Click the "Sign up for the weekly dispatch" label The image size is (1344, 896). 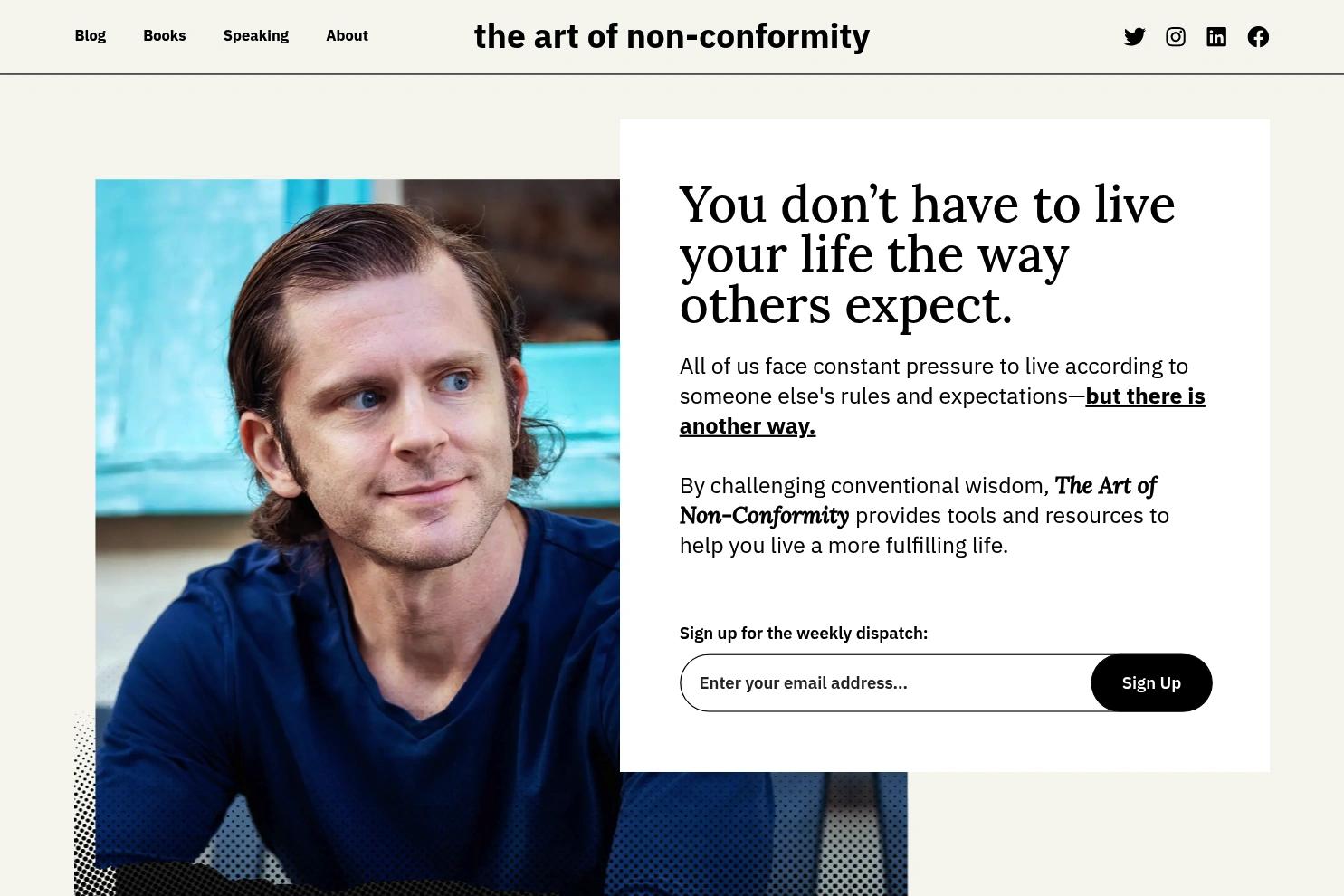click(803, 633)
